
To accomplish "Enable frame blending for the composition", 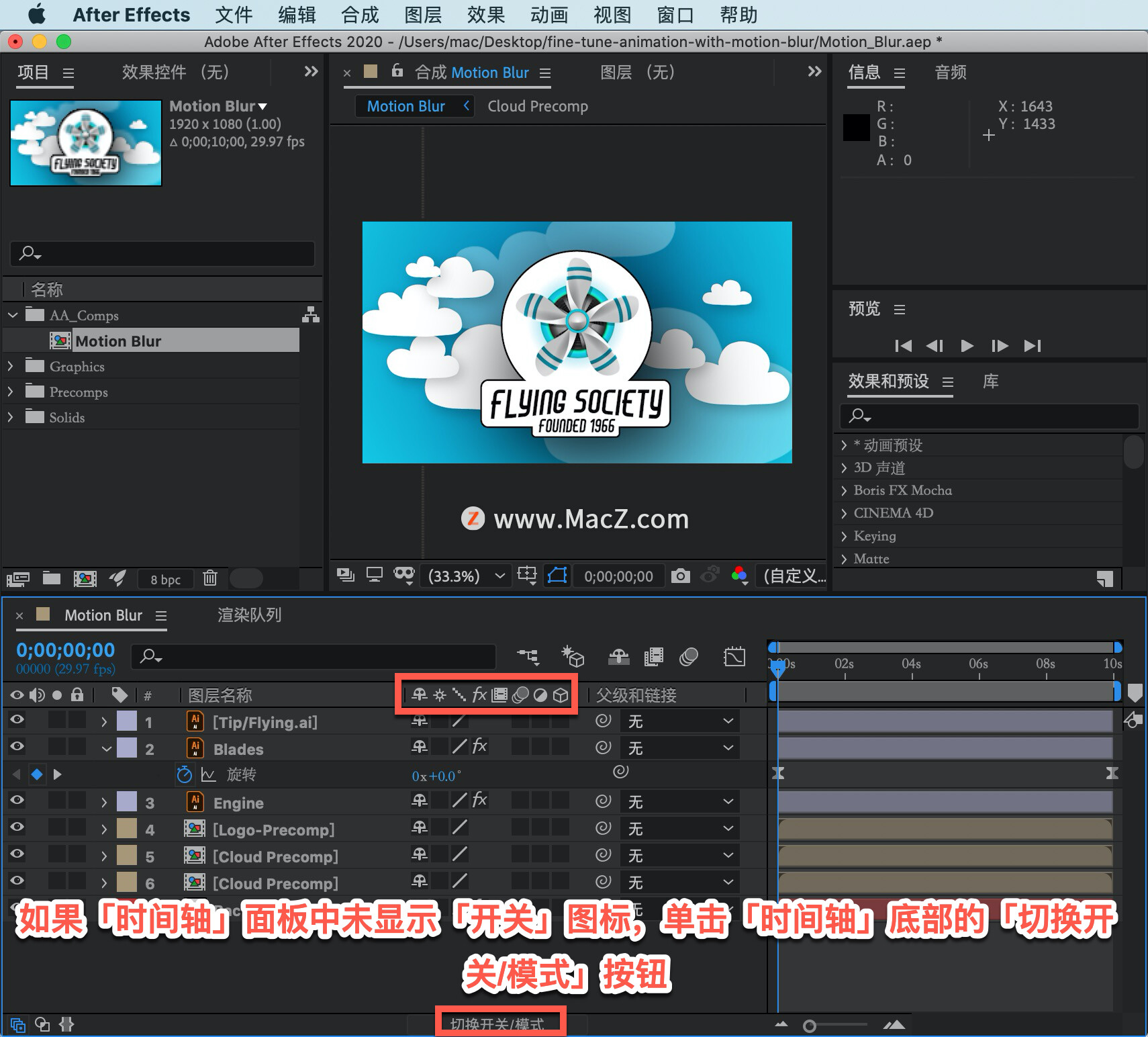I will click(x=653, y=656).
